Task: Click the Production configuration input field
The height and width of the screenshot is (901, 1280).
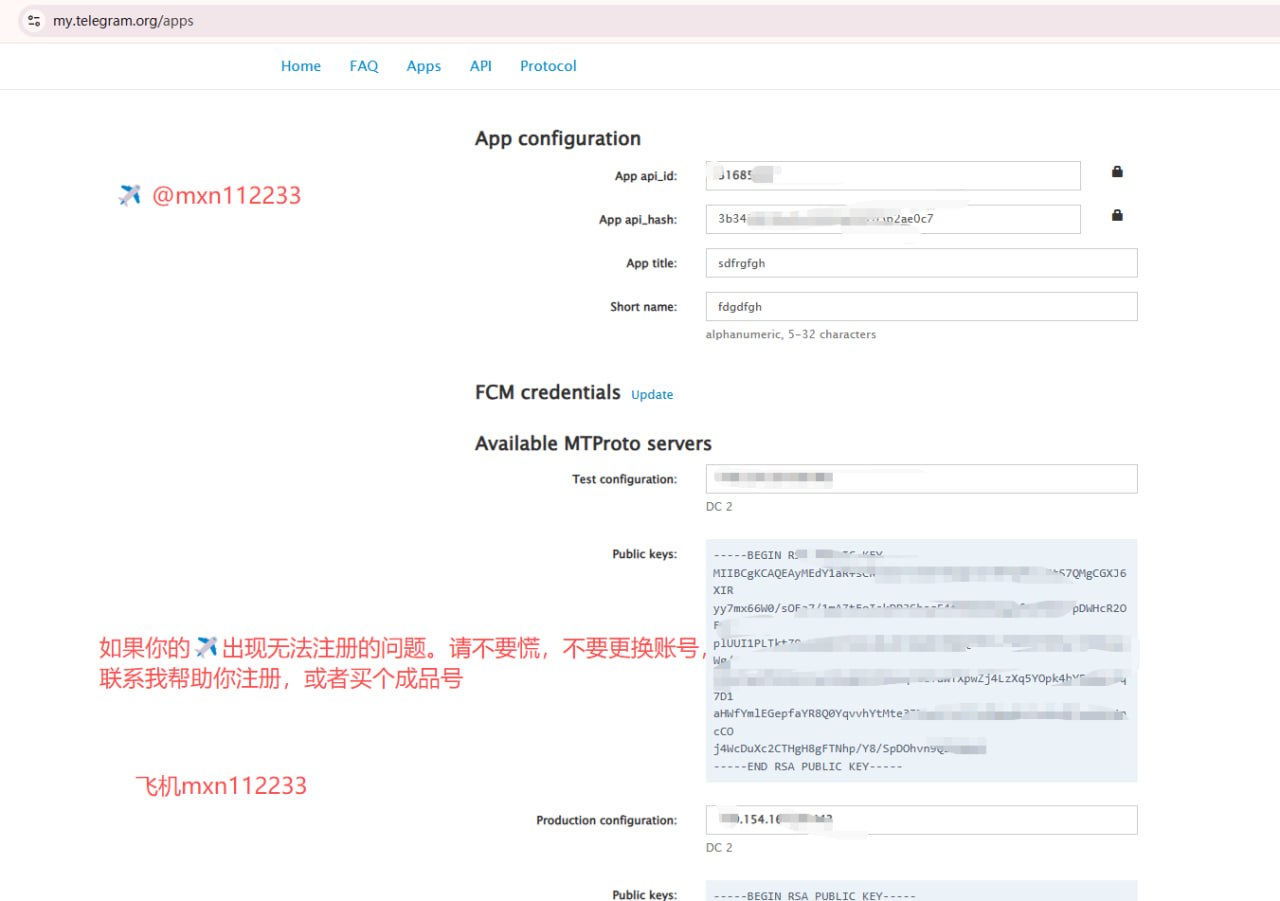Action: tap(920, 819)
